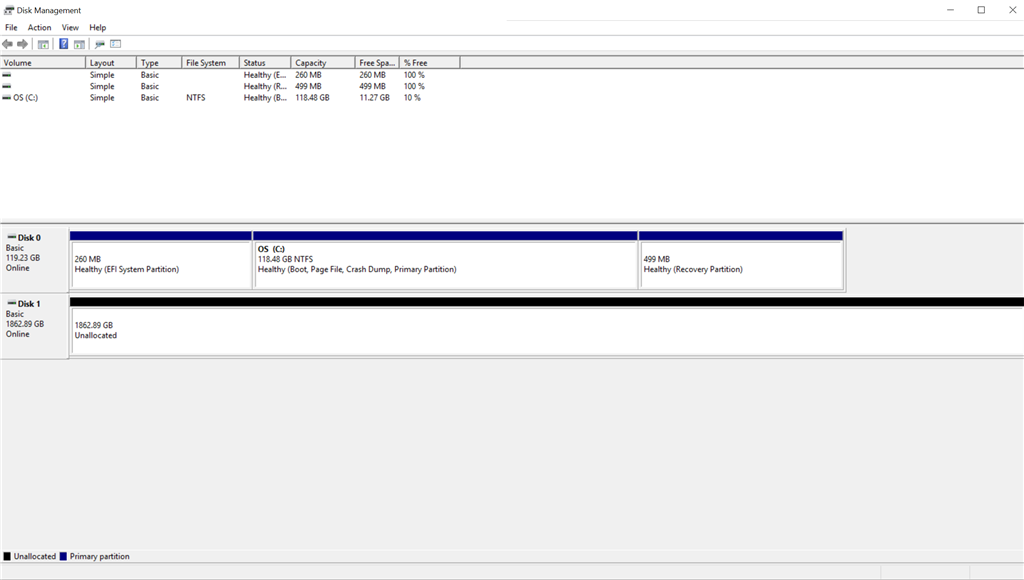The width and height of the screenshot is (1024, 580).
Task: Click the 11.27 GB free space cell
Action: [x=374, y=97]
